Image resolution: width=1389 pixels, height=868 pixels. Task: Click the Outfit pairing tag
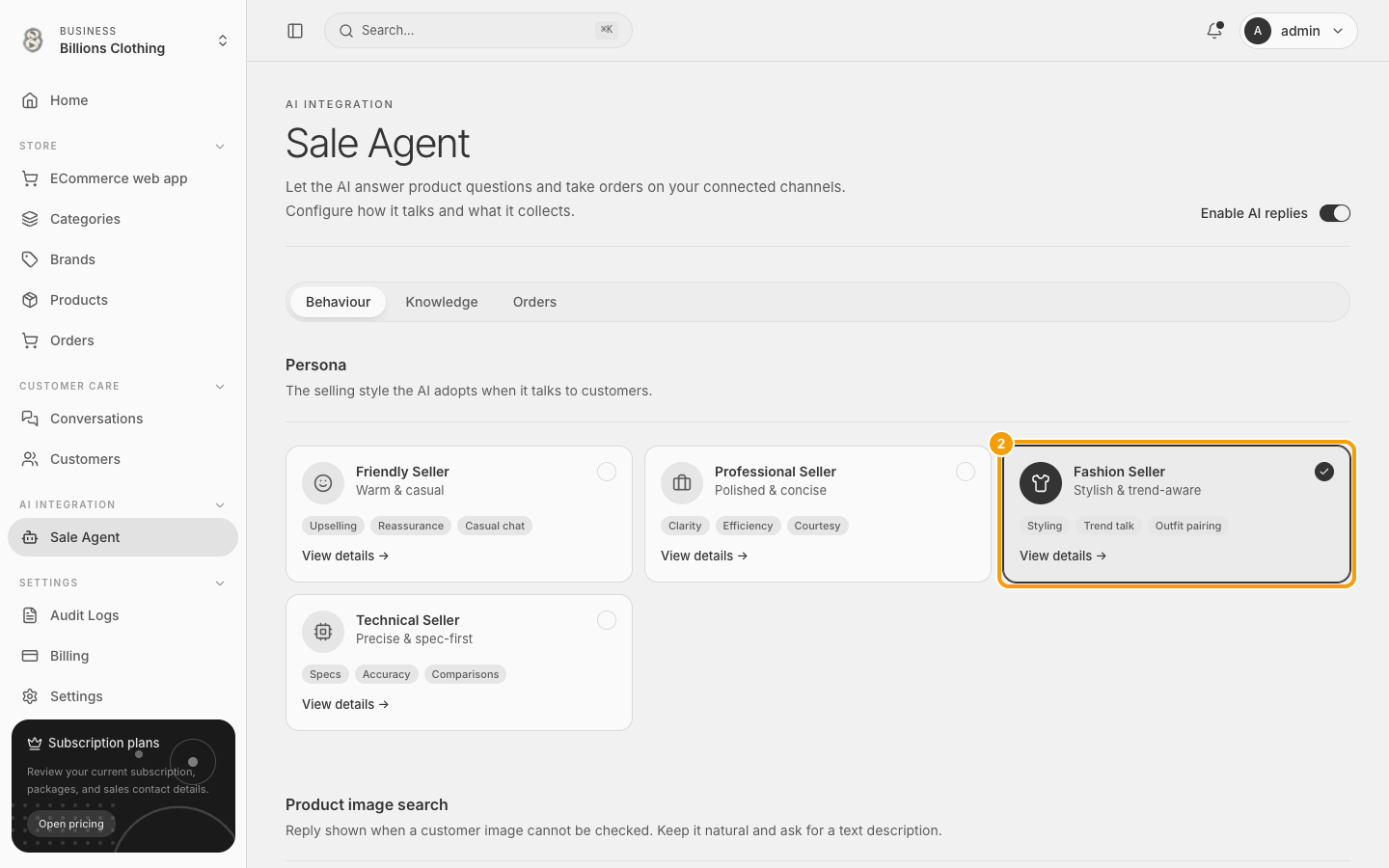[1188, 526]
